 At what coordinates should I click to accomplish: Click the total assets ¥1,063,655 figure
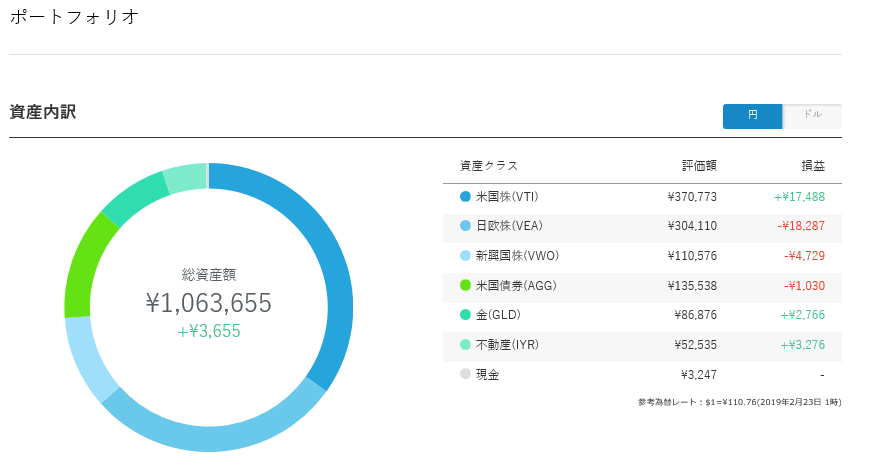[x=208, y=303]
